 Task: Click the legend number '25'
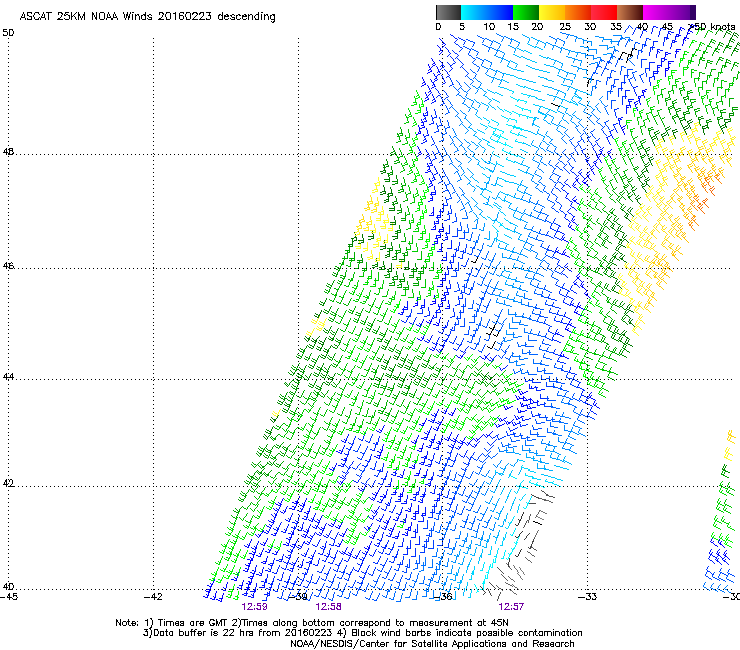pyautogui.click(x=565, y=27)
